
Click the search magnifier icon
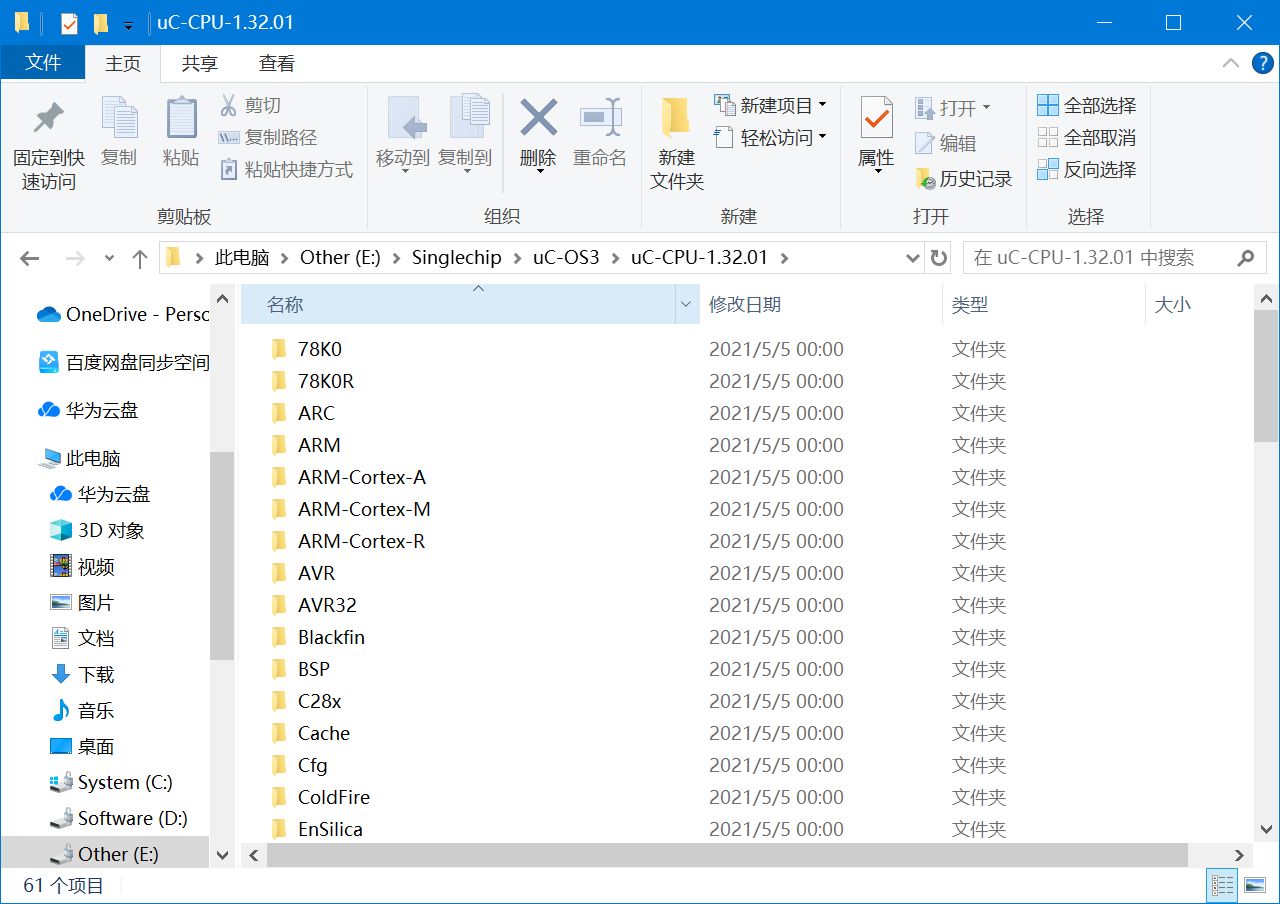(1245, 258)
